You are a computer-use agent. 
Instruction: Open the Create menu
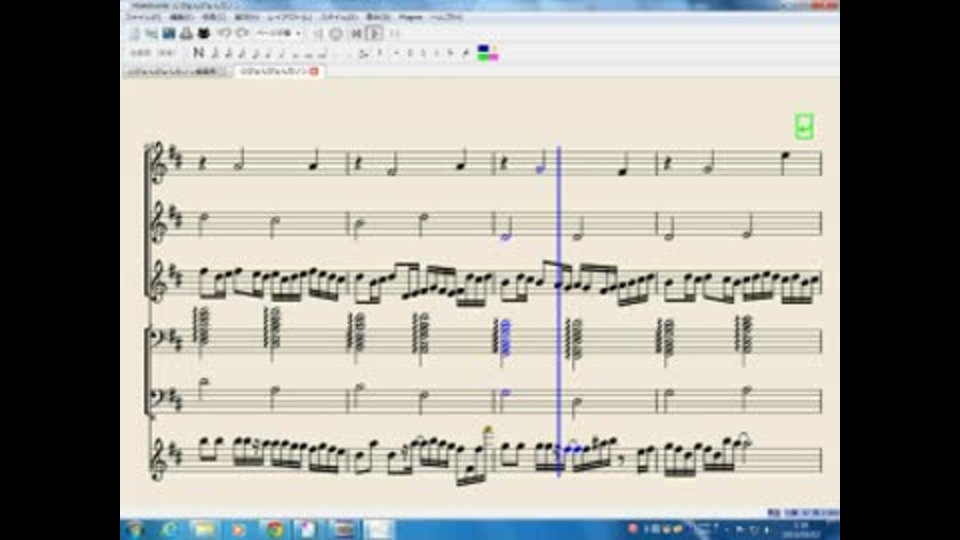214,17
